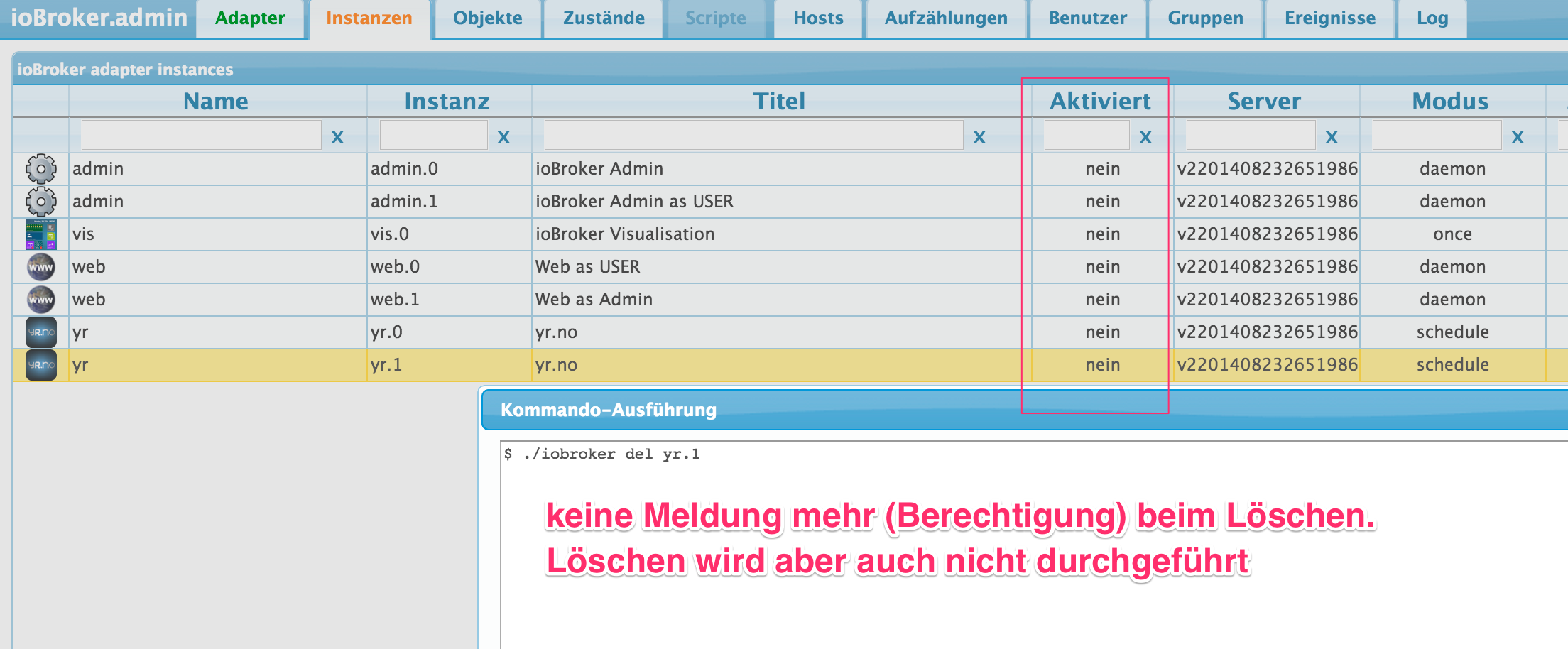
Task: Clear the Instanz filter with its X
Action: [x=503, y=137]
